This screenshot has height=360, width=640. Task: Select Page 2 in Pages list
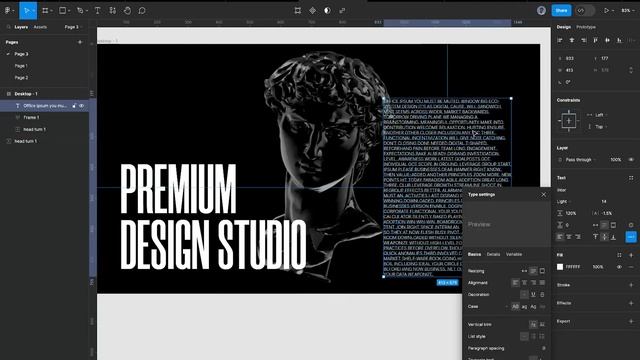(x=21, y=78)
